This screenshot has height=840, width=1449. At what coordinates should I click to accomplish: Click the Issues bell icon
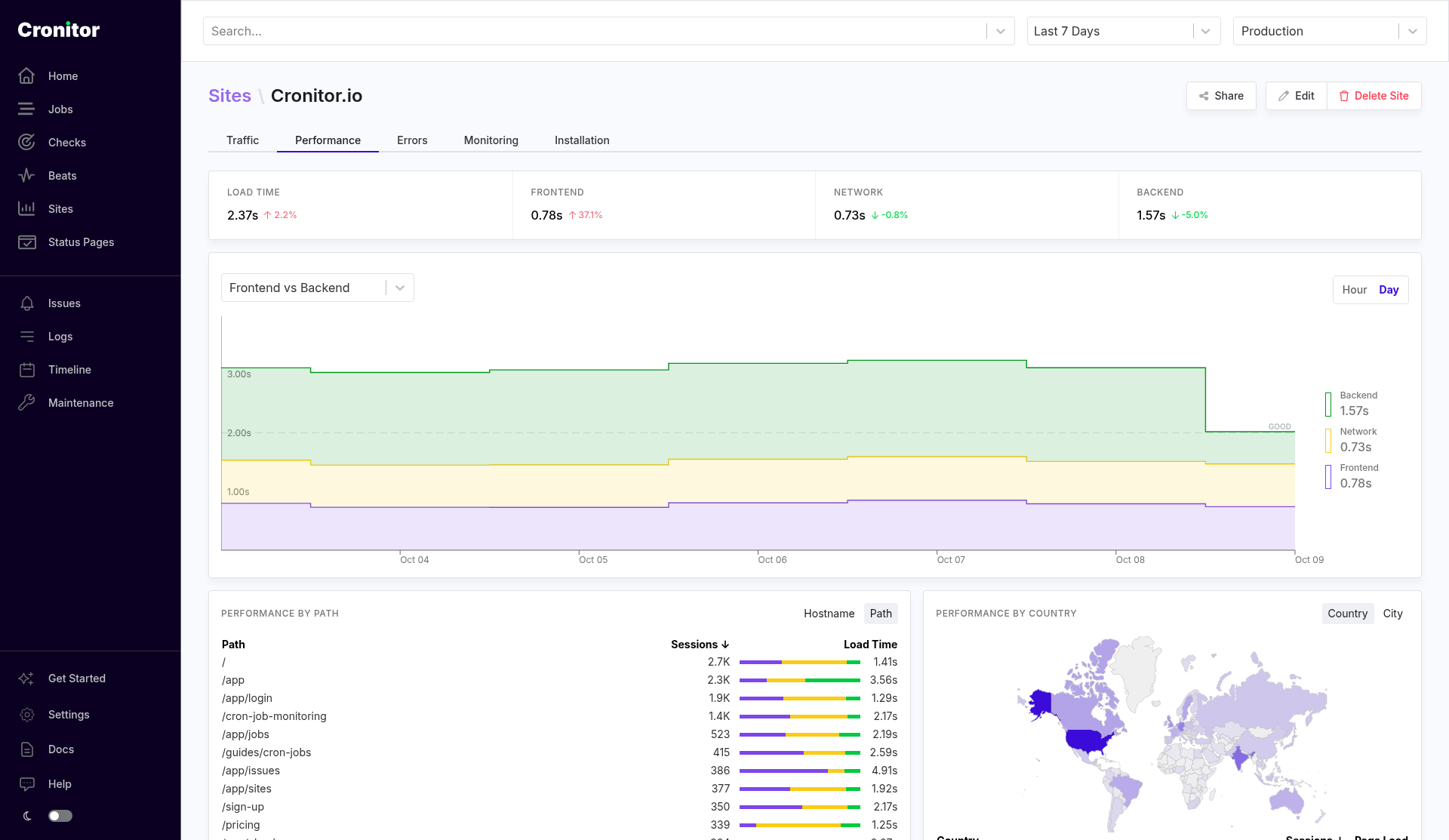26,303
